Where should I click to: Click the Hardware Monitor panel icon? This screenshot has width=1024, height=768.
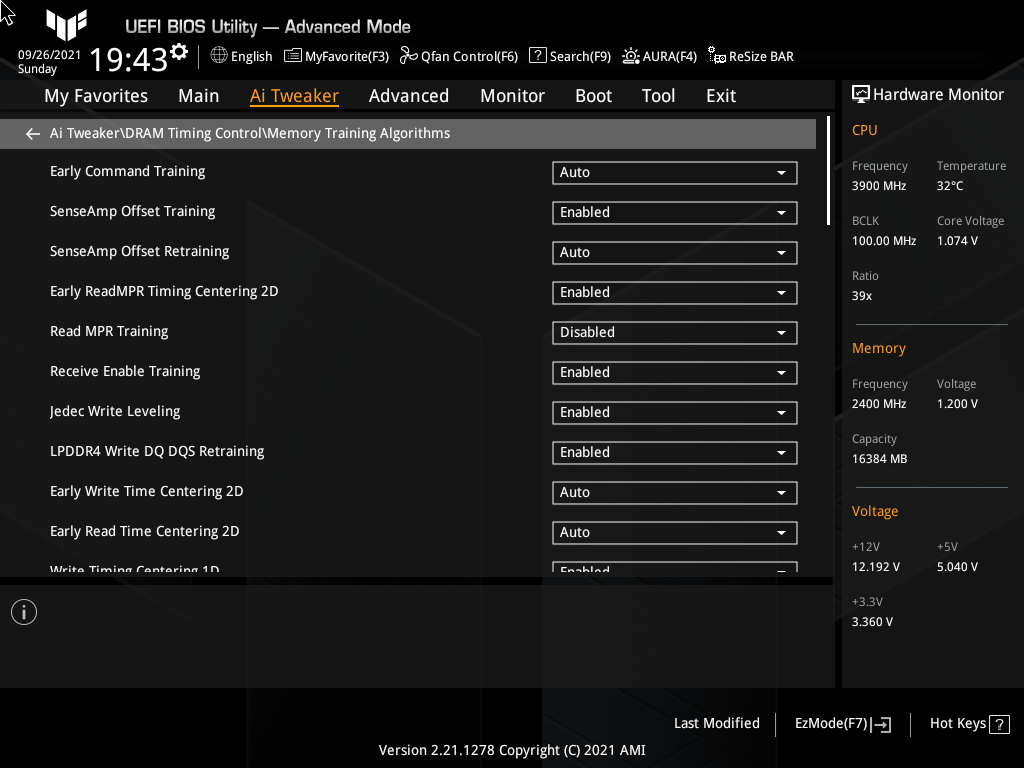[x=861, y=94]
